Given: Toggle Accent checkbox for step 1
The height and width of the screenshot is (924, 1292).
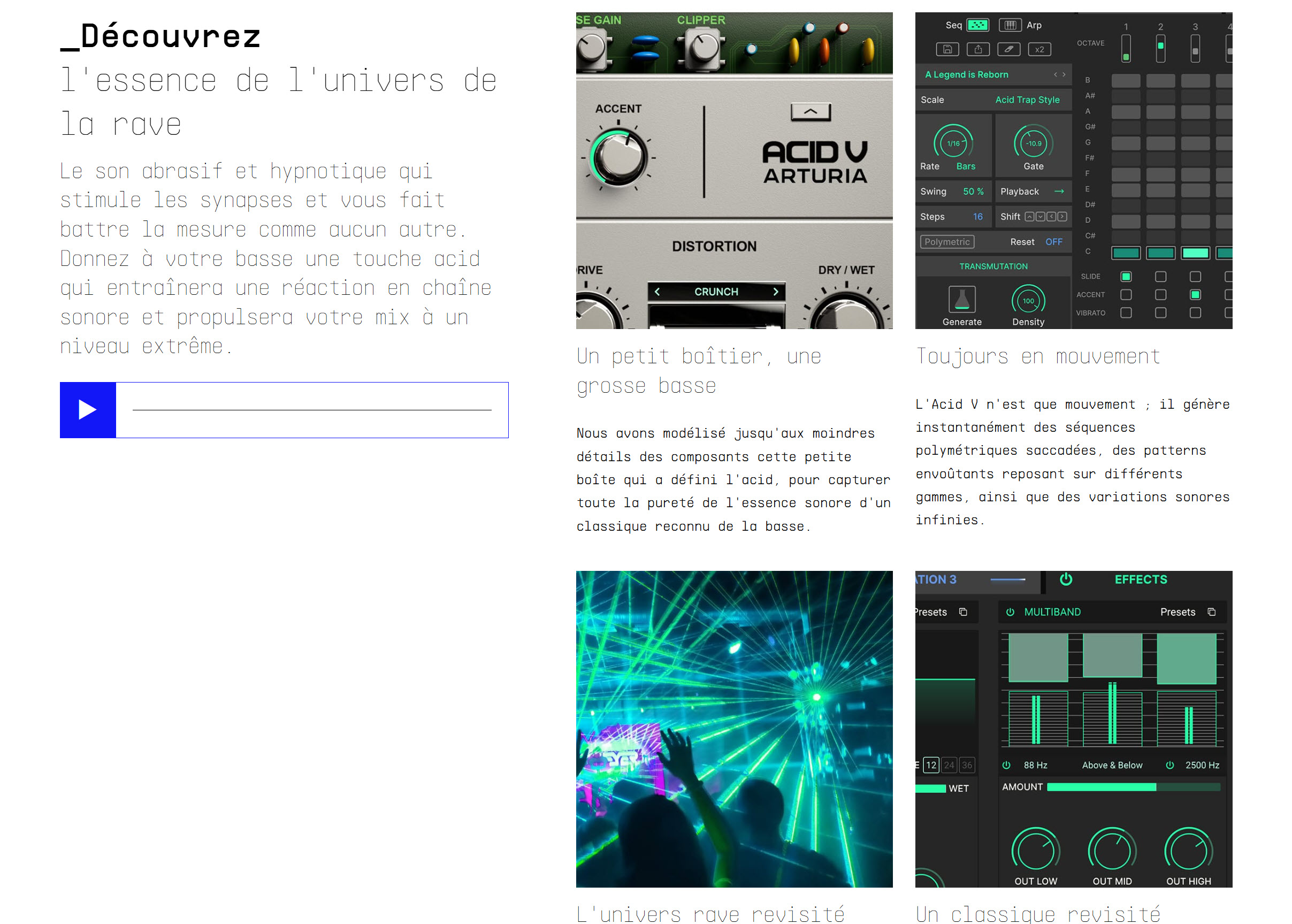Looking at the screenshot, I should coord(1126,295).
